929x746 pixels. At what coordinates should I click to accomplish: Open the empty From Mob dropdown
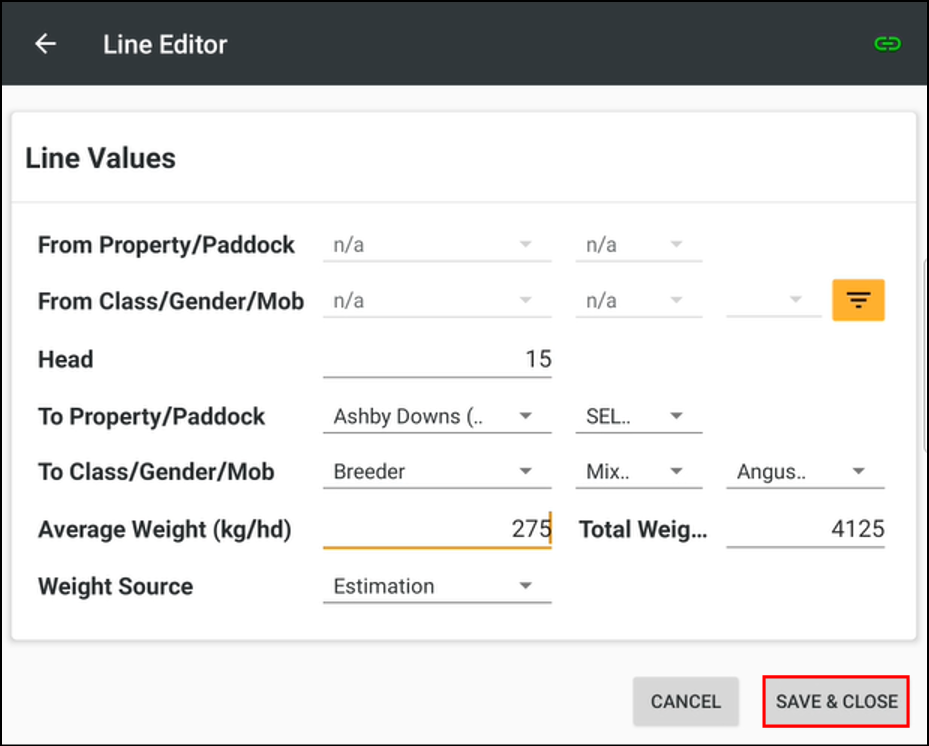[772, 301]
